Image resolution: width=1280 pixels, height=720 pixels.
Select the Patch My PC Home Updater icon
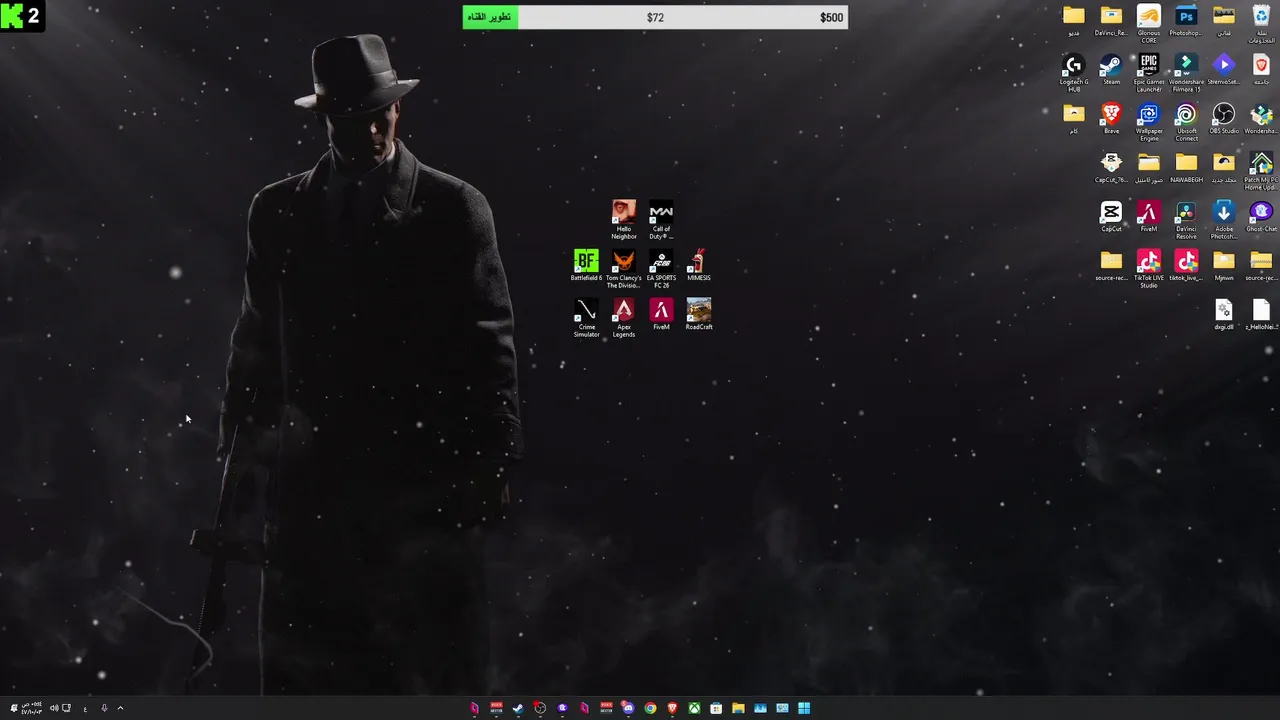1261,171
